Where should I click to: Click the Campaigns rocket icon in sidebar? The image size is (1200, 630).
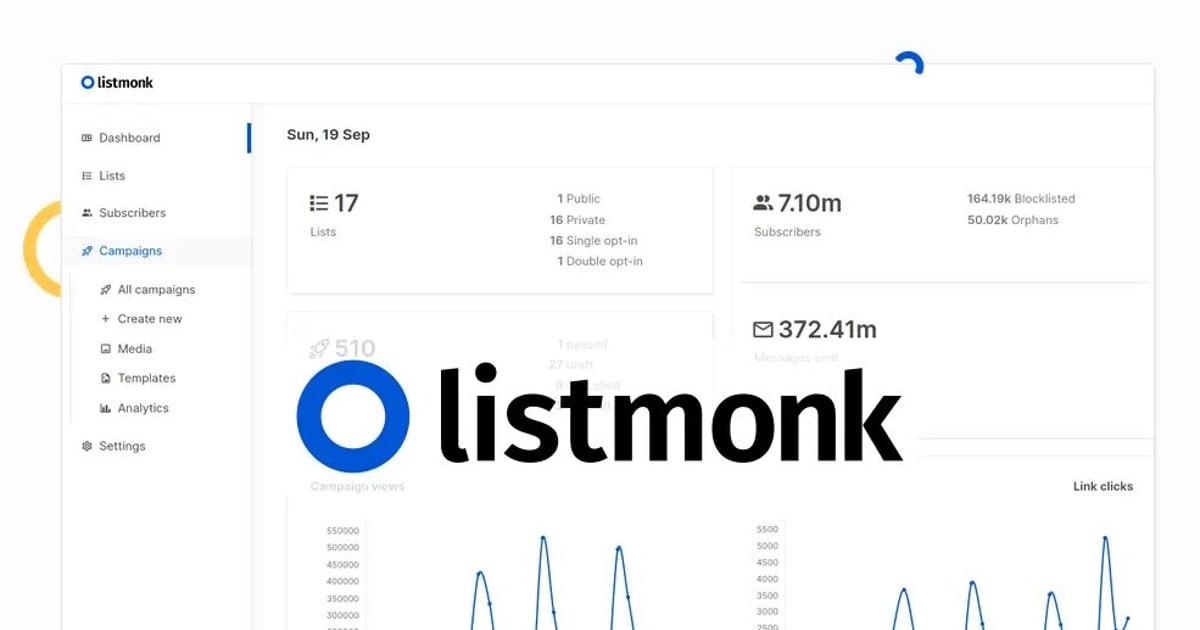pos(87,251)
